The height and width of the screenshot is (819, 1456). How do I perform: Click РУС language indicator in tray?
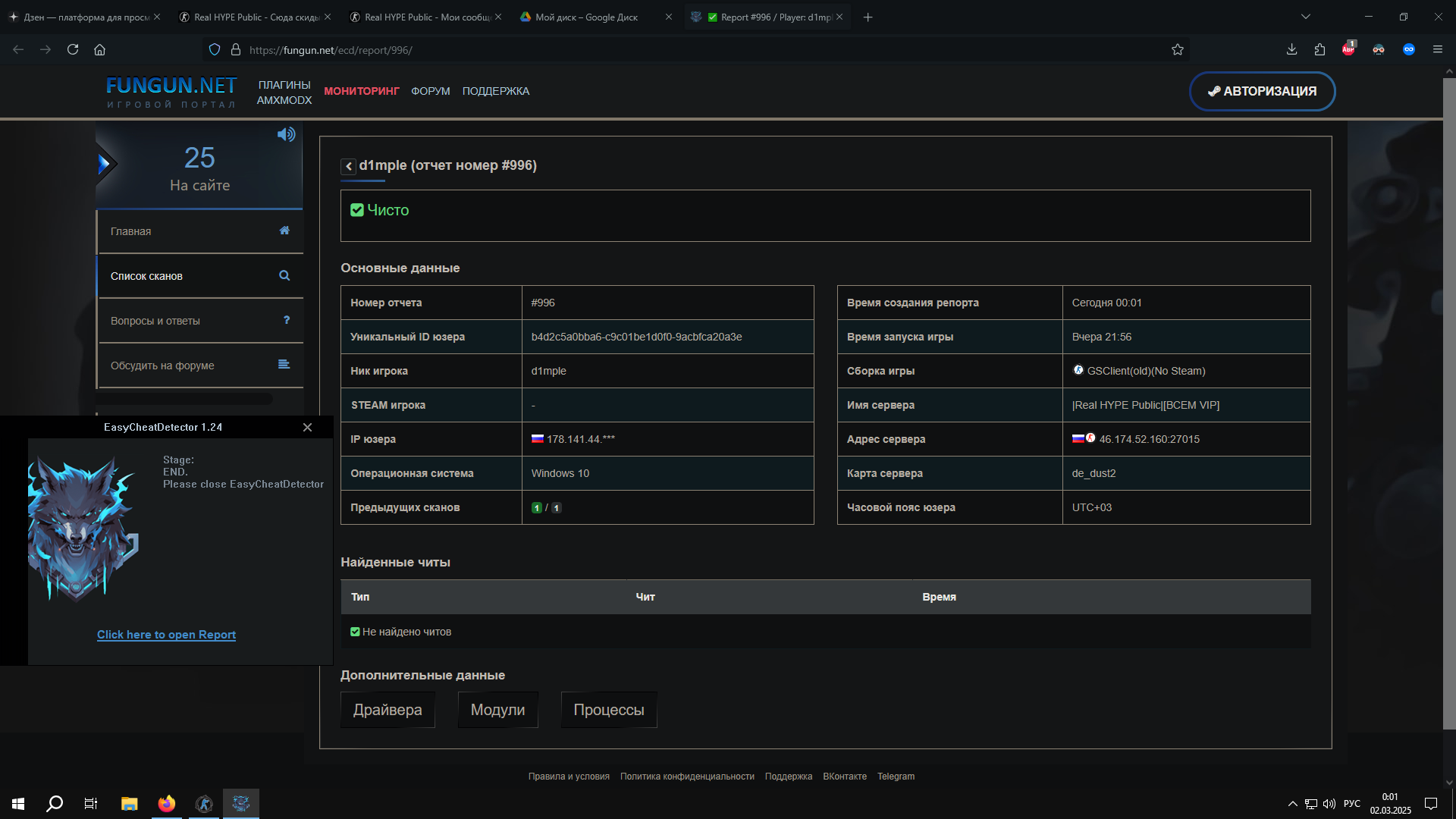[1351, 804]
